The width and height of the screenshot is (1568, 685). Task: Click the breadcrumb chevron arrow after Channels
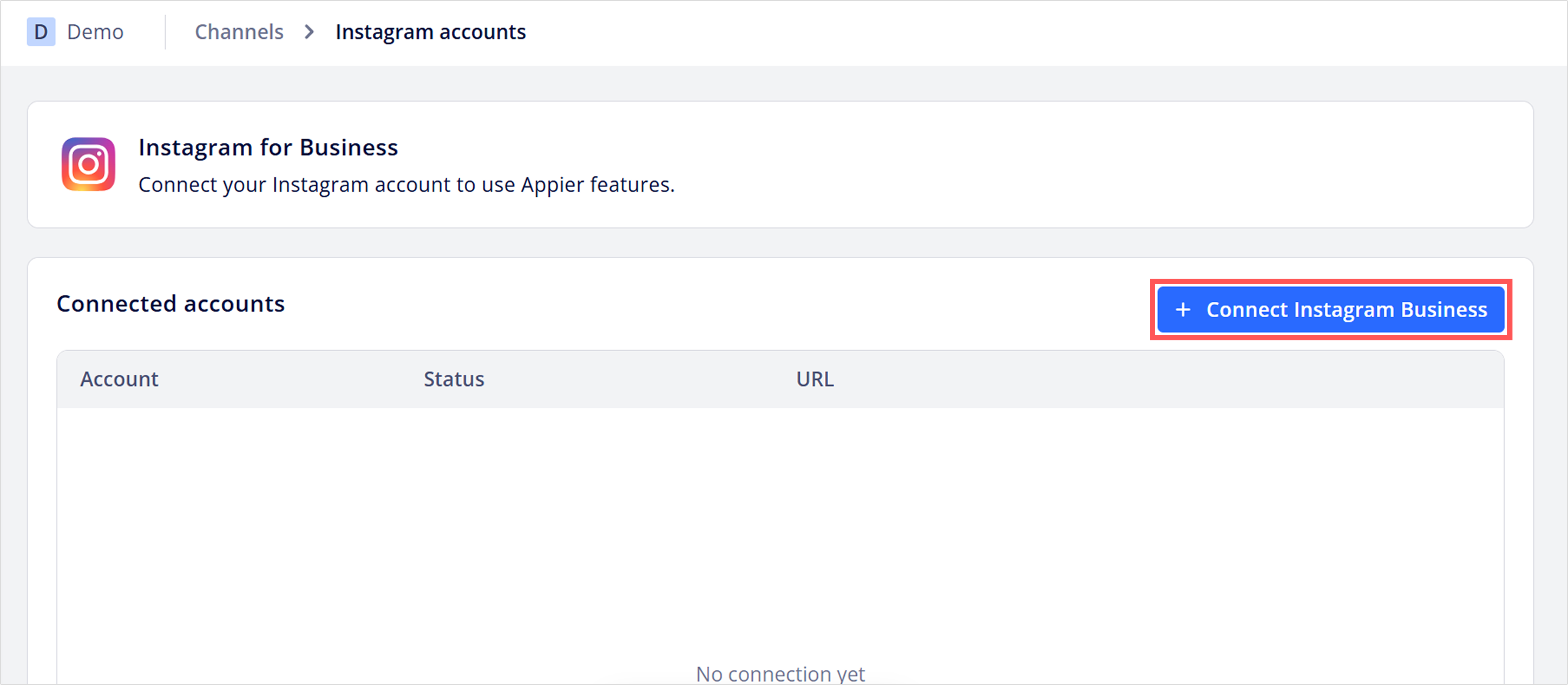(309, 32)
